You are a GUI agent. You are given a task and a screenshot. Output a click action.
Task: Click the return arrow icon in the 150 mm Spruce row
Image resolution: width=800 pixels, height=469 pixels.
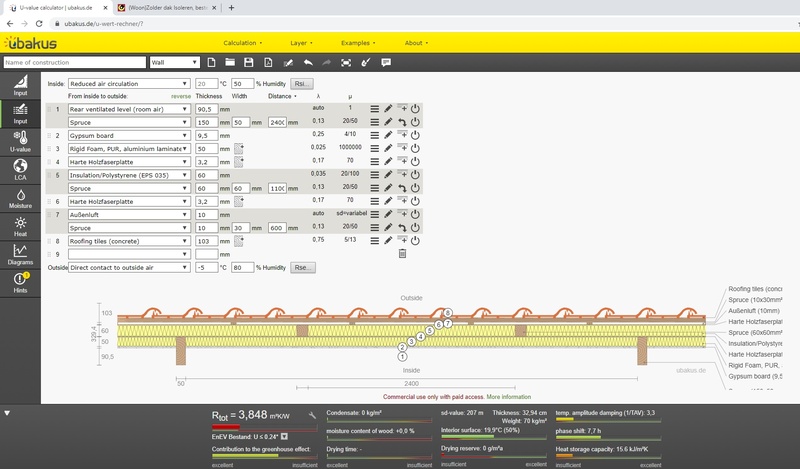(x=402, y=122)
